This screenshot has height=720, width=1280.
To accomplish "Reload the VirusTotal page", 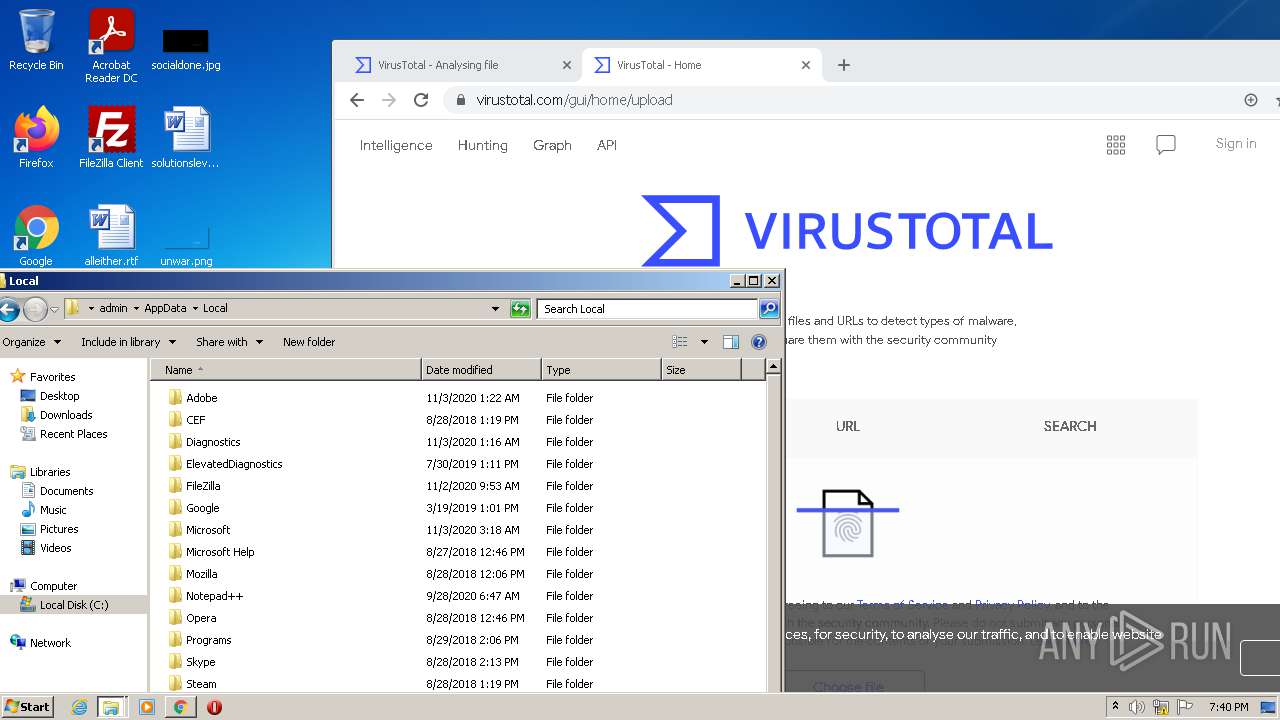I will point(421,100).
